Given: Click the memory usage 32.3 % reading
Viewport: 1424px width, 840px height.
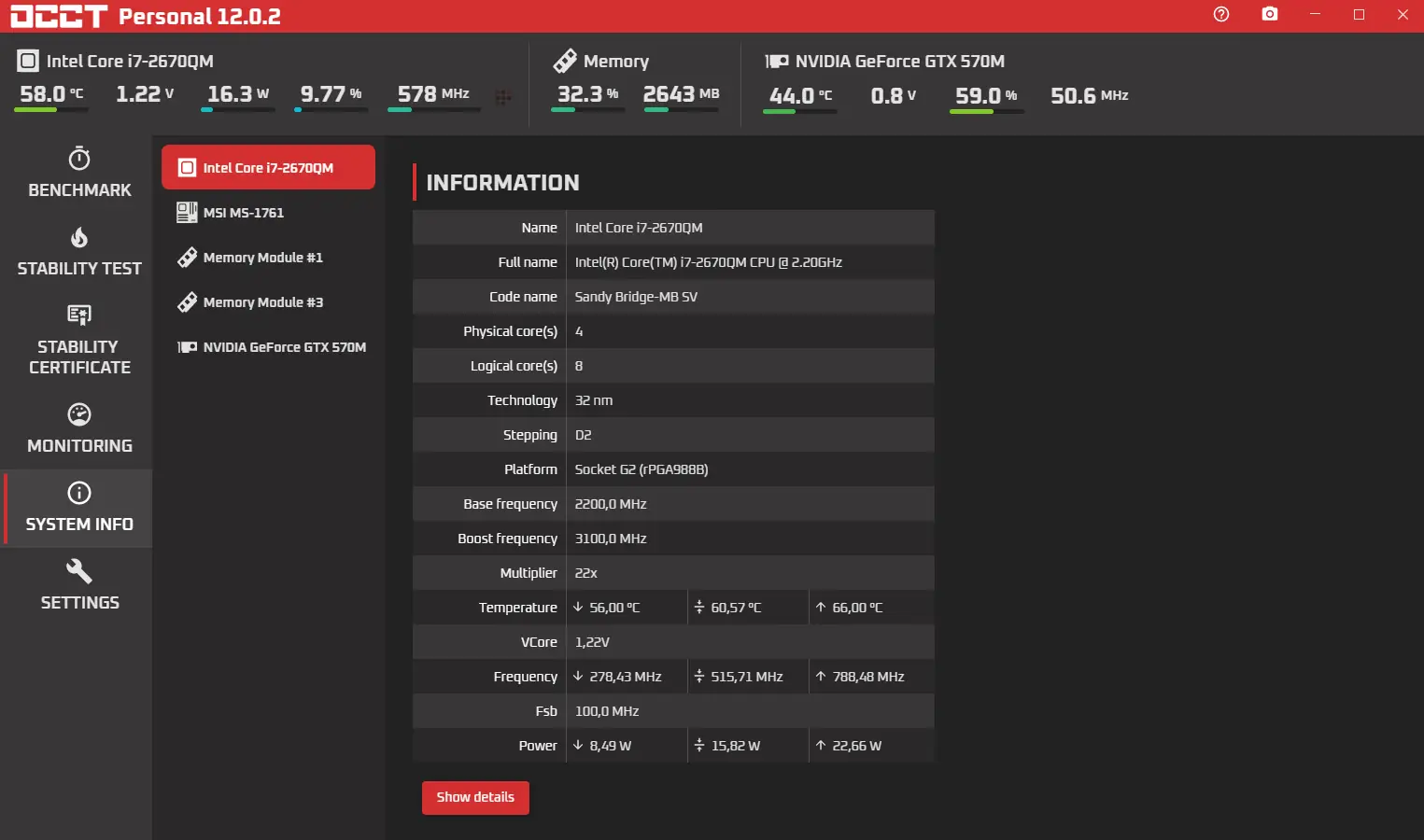Looking at the screenshot, I should 588,94.
